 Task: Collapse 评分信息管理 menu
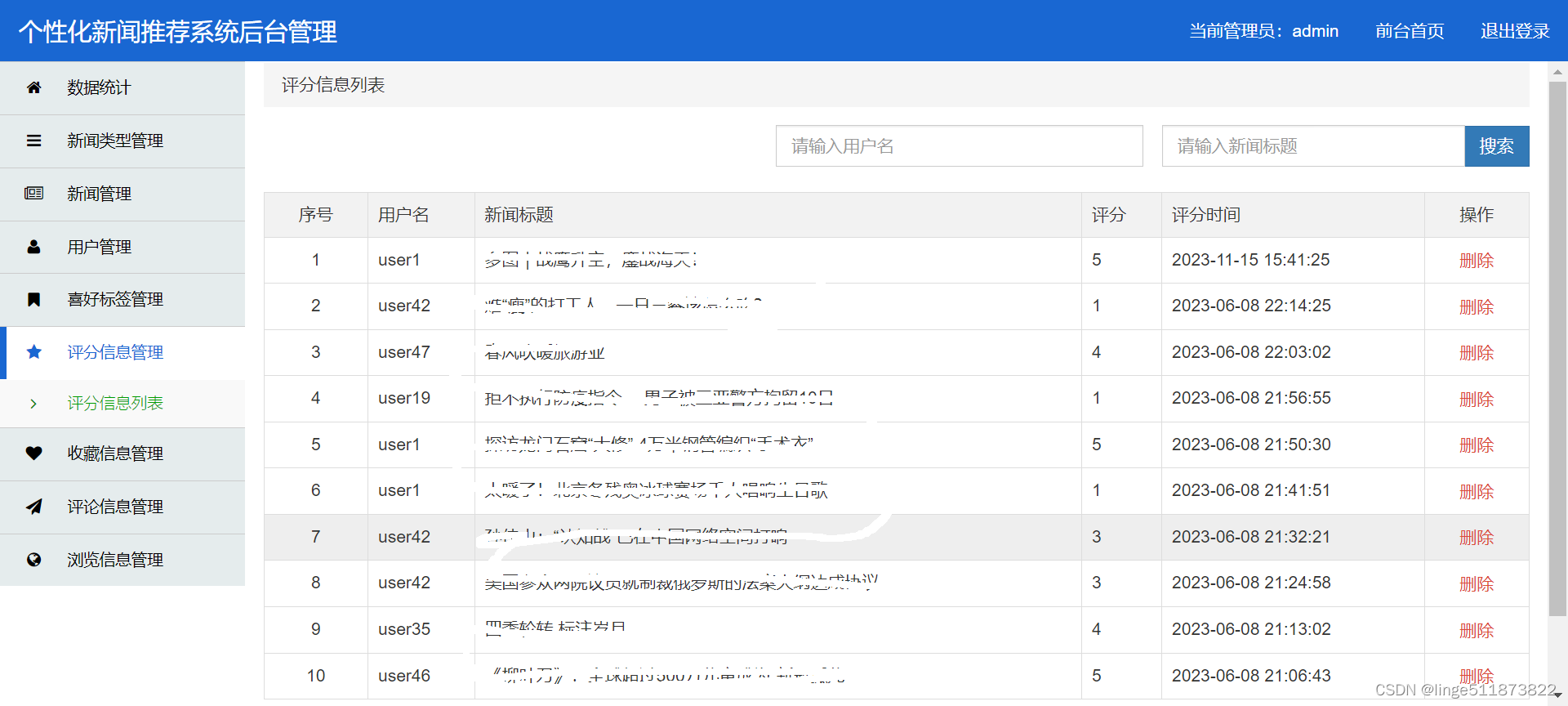pyautogui.click(x=122, y=352)
